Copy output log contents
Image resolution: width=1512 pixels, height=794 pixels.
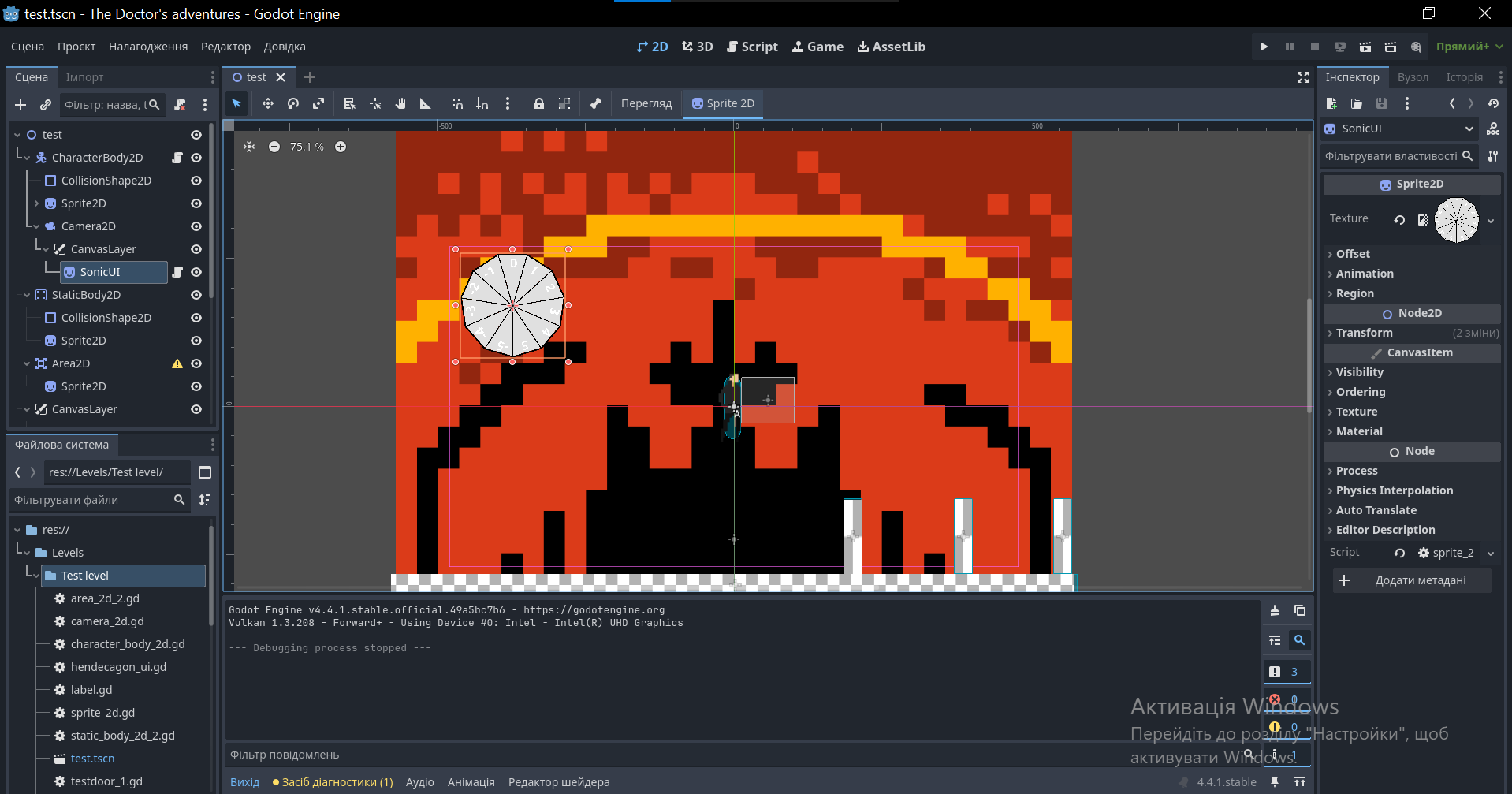pyautogui.click(x=1300, y=611)
